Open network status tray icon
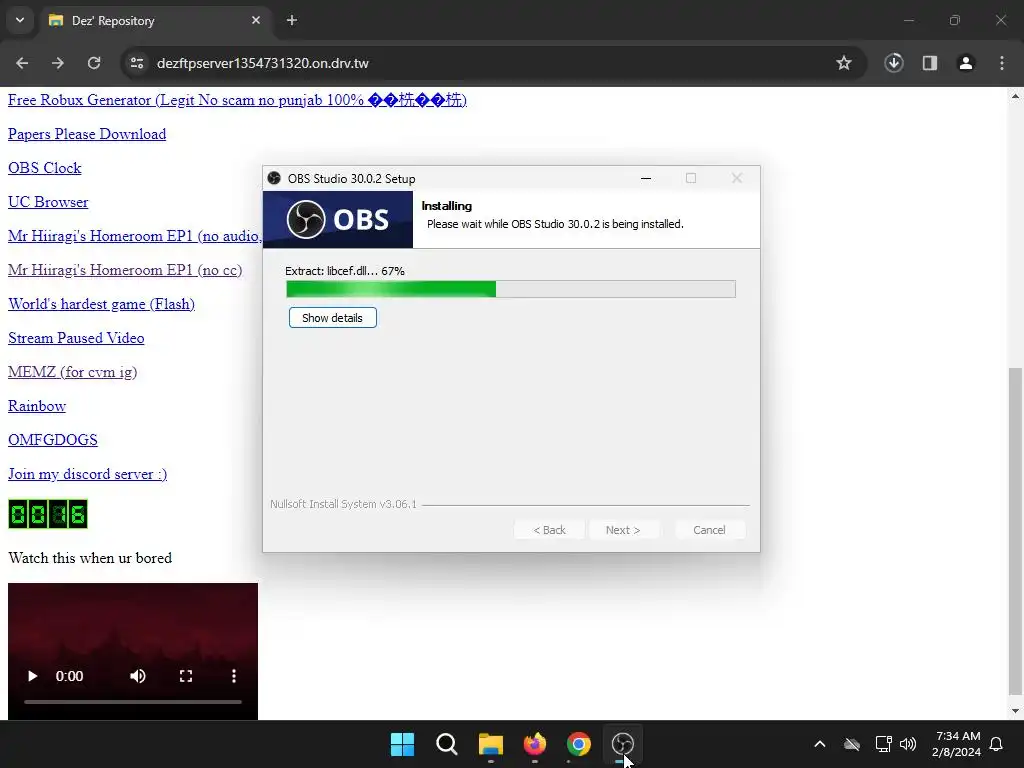This screenshot has height=768, width=1024. tap(884, 744)
